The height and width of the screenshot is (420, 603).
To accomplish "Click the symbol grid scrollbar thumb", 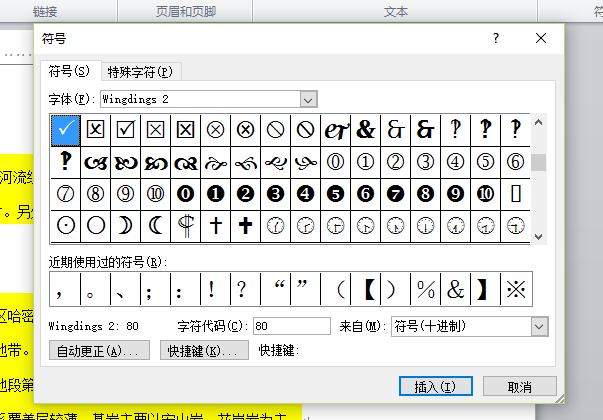I will point(538,162).
